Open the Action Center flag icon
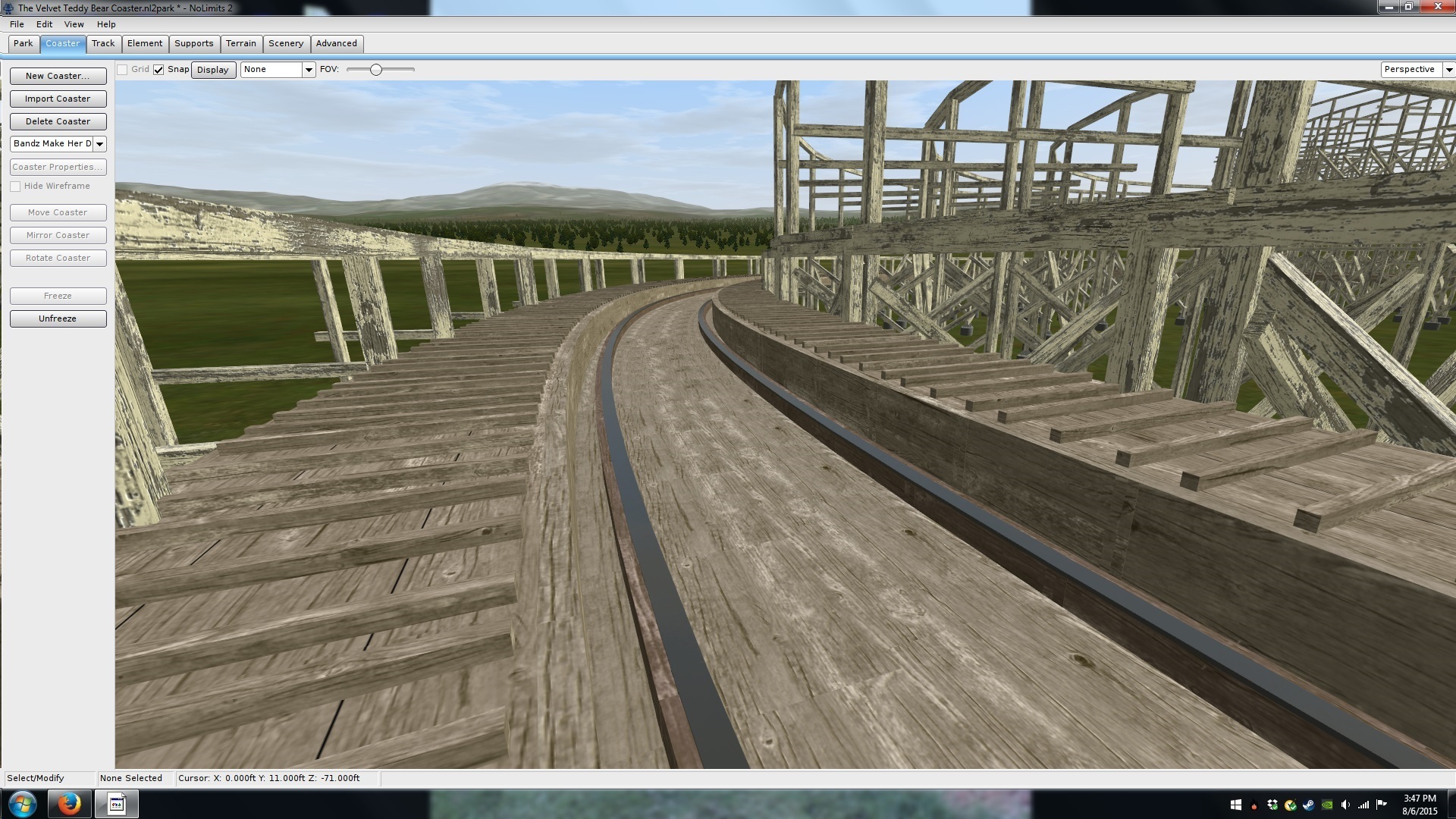 pos(1381,805)
